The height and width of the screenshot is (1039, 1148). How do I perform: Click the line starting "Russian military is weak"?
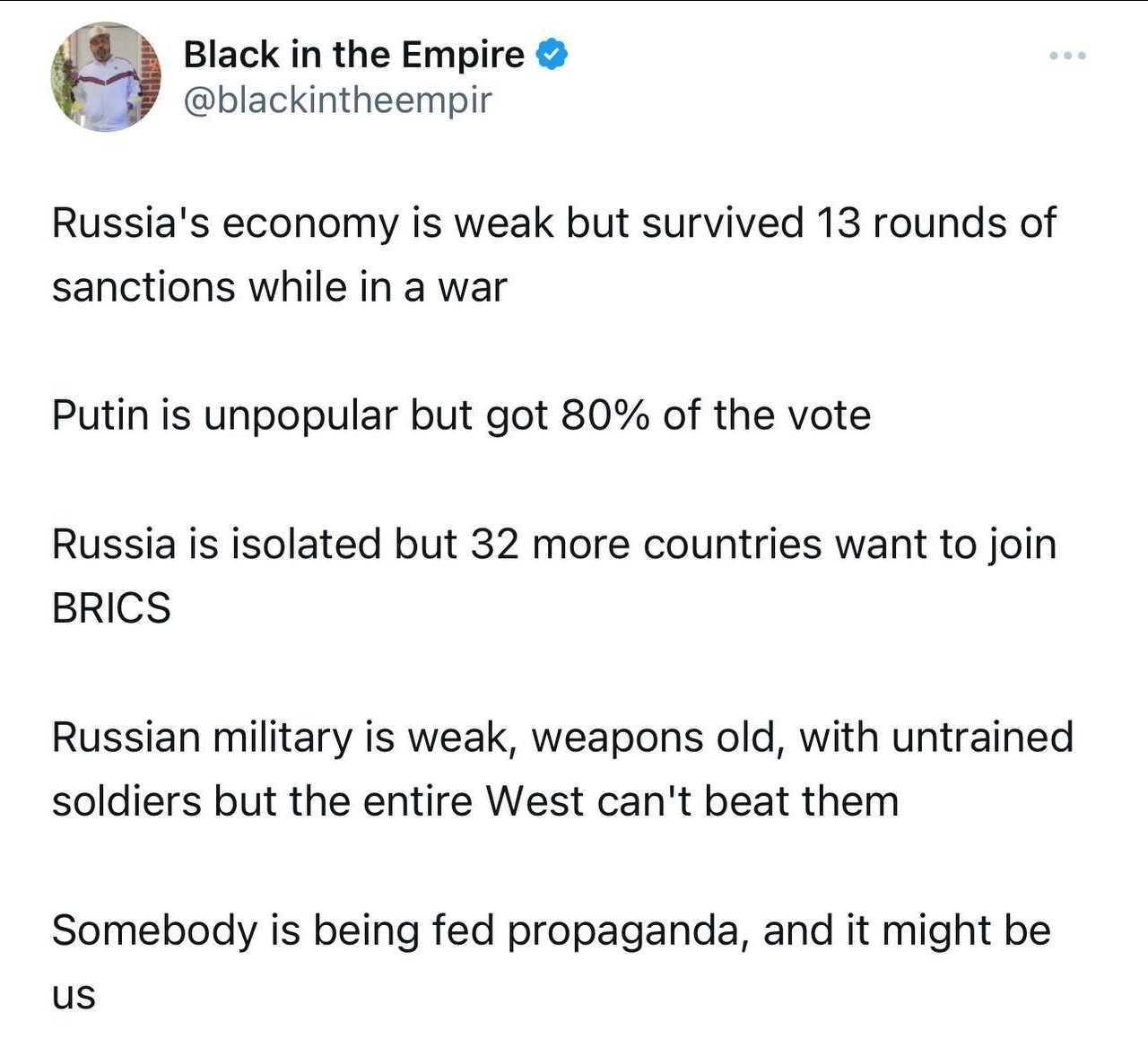pyautogui.click(x=562, y=738)
